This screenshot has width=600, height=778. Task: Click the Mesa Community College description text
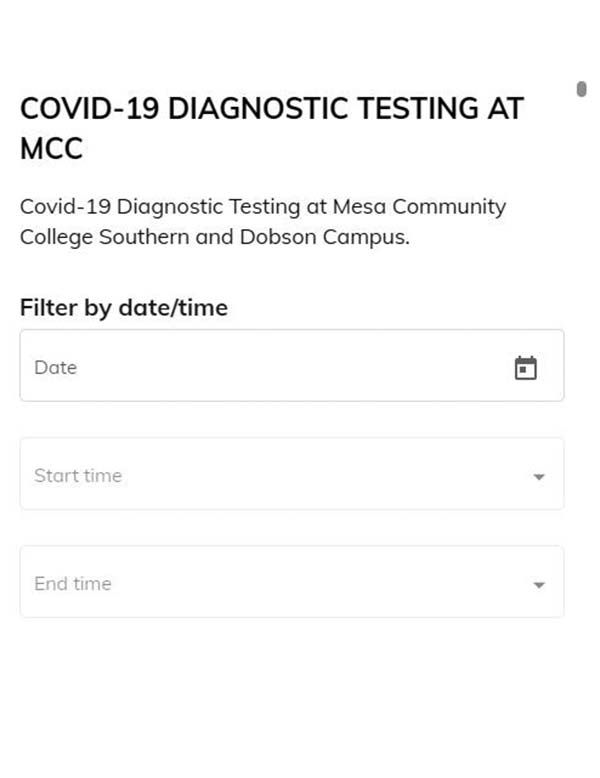(263, 222)
